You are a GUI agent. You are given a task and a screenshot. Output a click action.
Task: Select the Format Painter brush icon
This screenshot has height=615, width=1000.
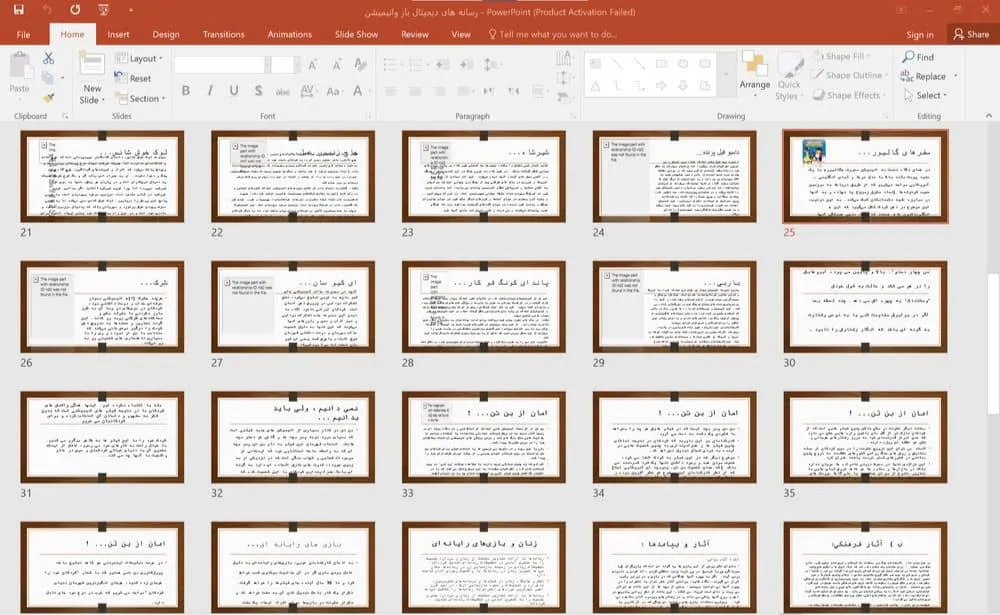[48, 97]
